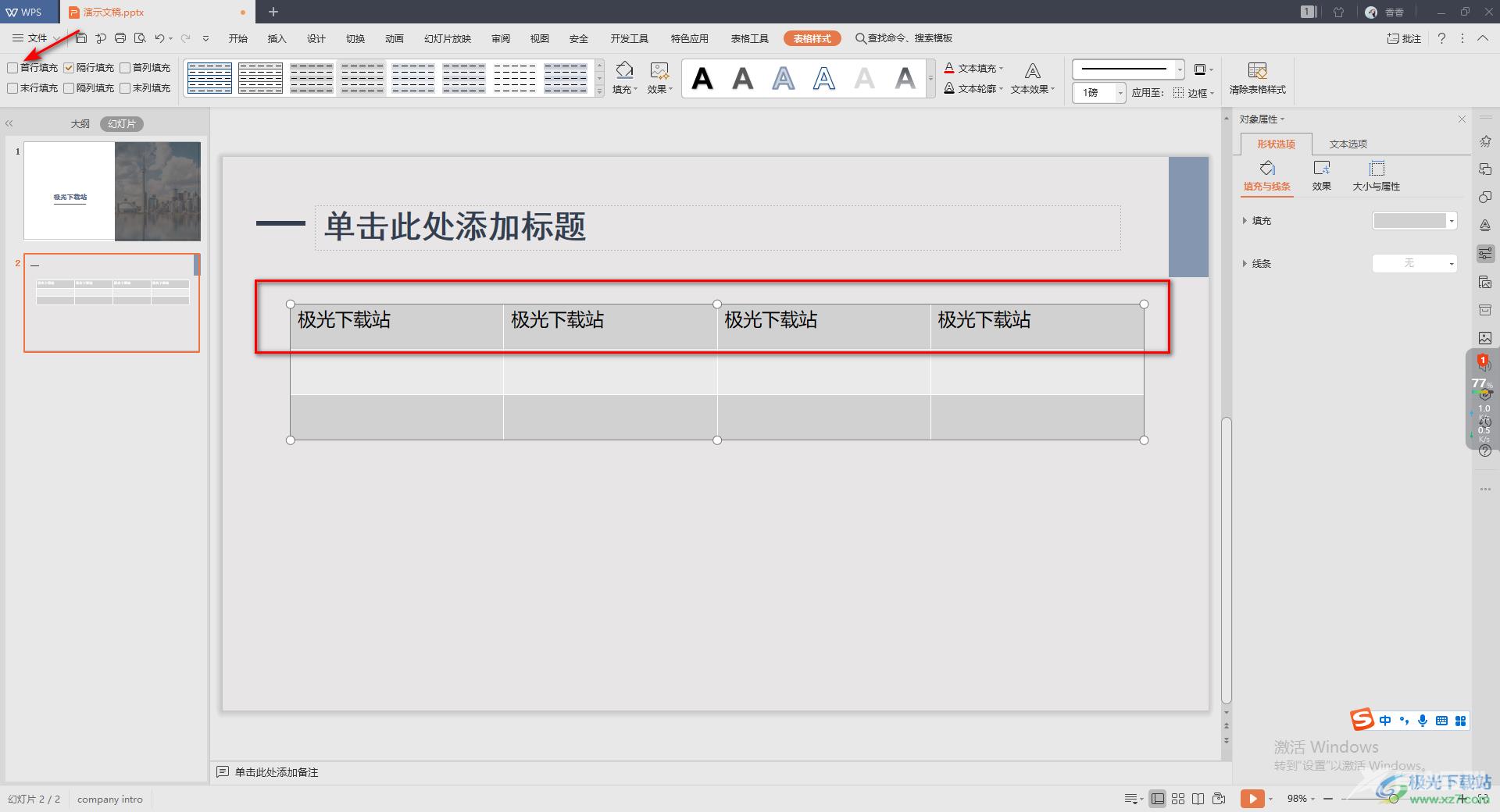Open the 效果 effects panel icon

click(x=1321, y=176)
